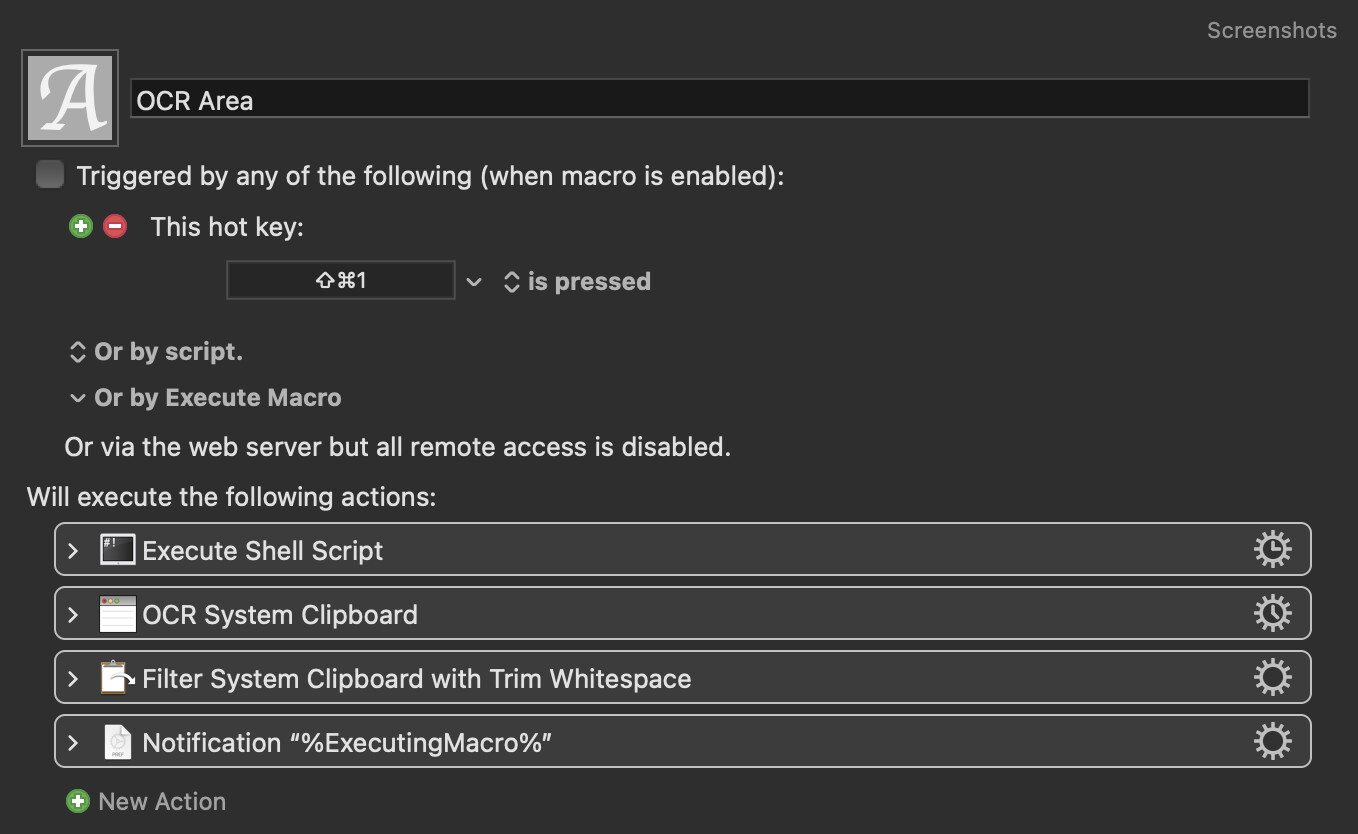Toggle the Triggered by any checkbox
1358x834 pixels.
coord(50,176)
